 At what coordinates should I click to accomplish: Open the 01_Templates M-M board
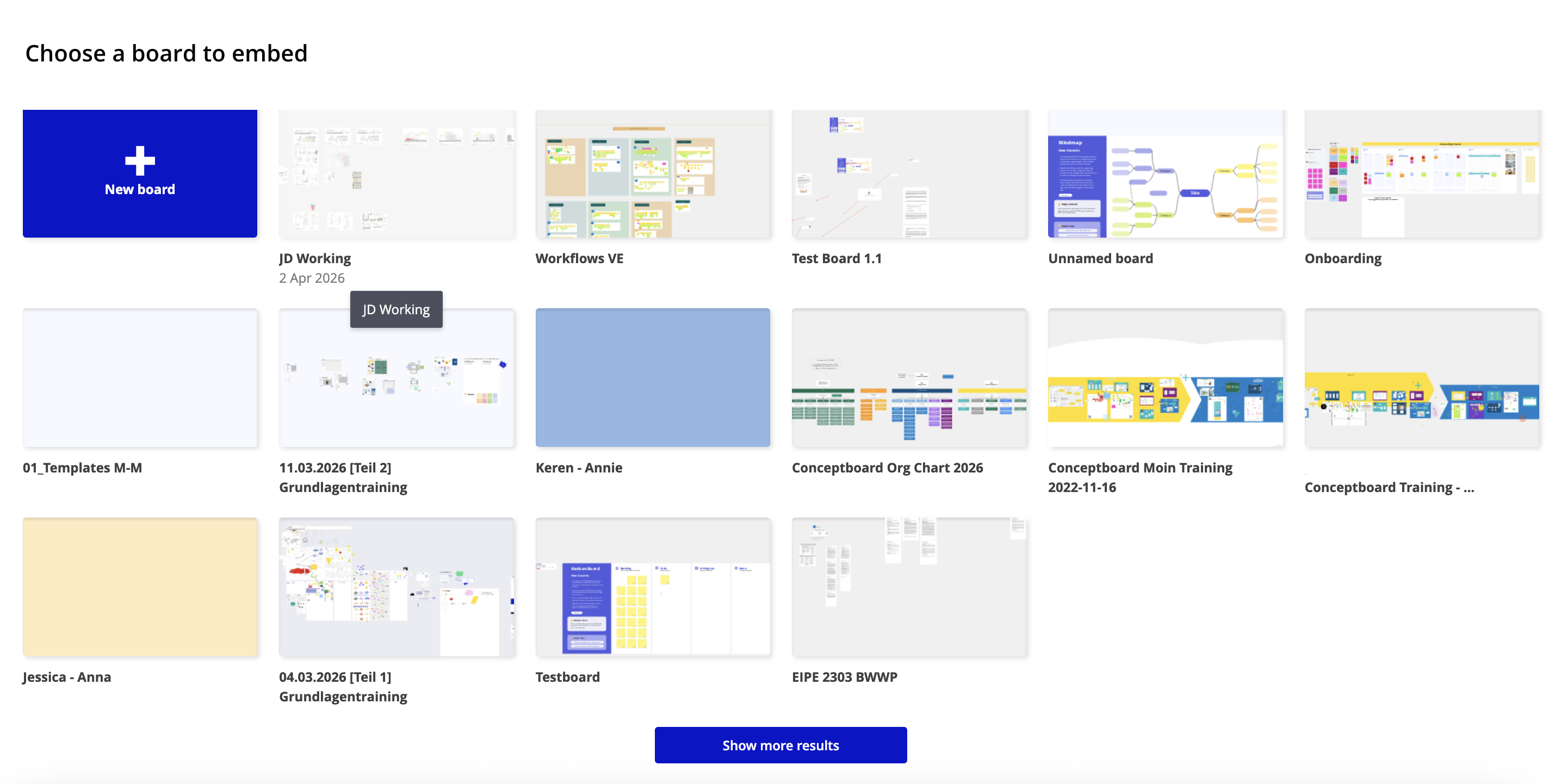point(139,378)
